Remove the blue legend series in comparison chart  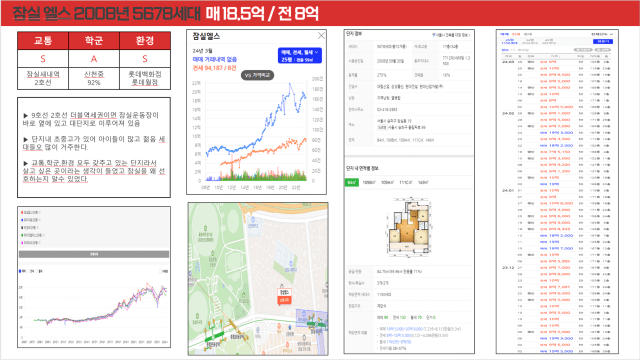[40, 220]
